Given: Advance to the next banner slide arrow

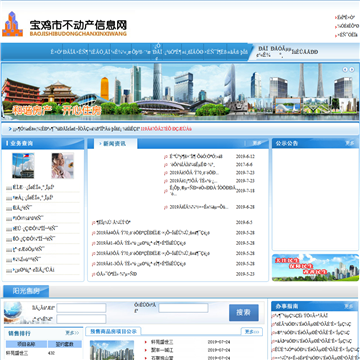Looking at the screenshot, I should pyautogui.click(x=352, y=69).
